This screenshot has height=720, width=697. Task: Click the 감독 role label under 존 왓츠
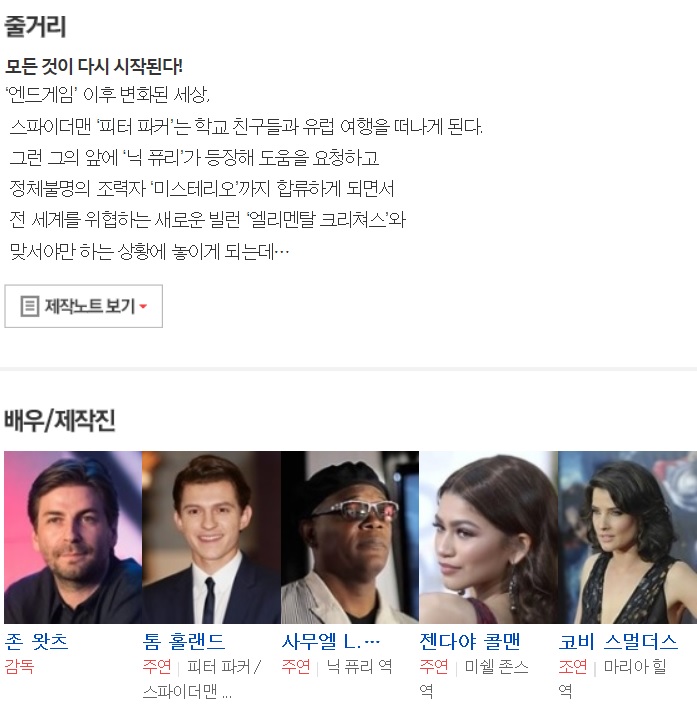click(19, 666)
